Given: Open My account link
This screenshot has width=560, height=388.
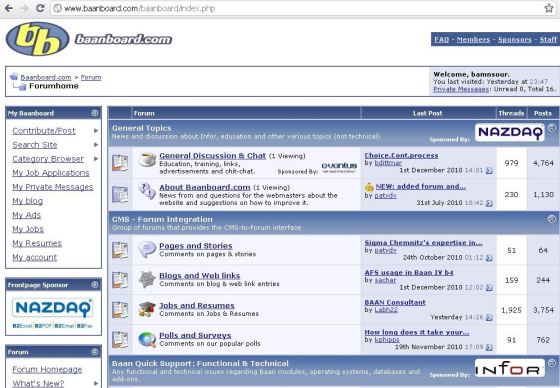Looking at the screenshot, I should click(x=34, y=257).
